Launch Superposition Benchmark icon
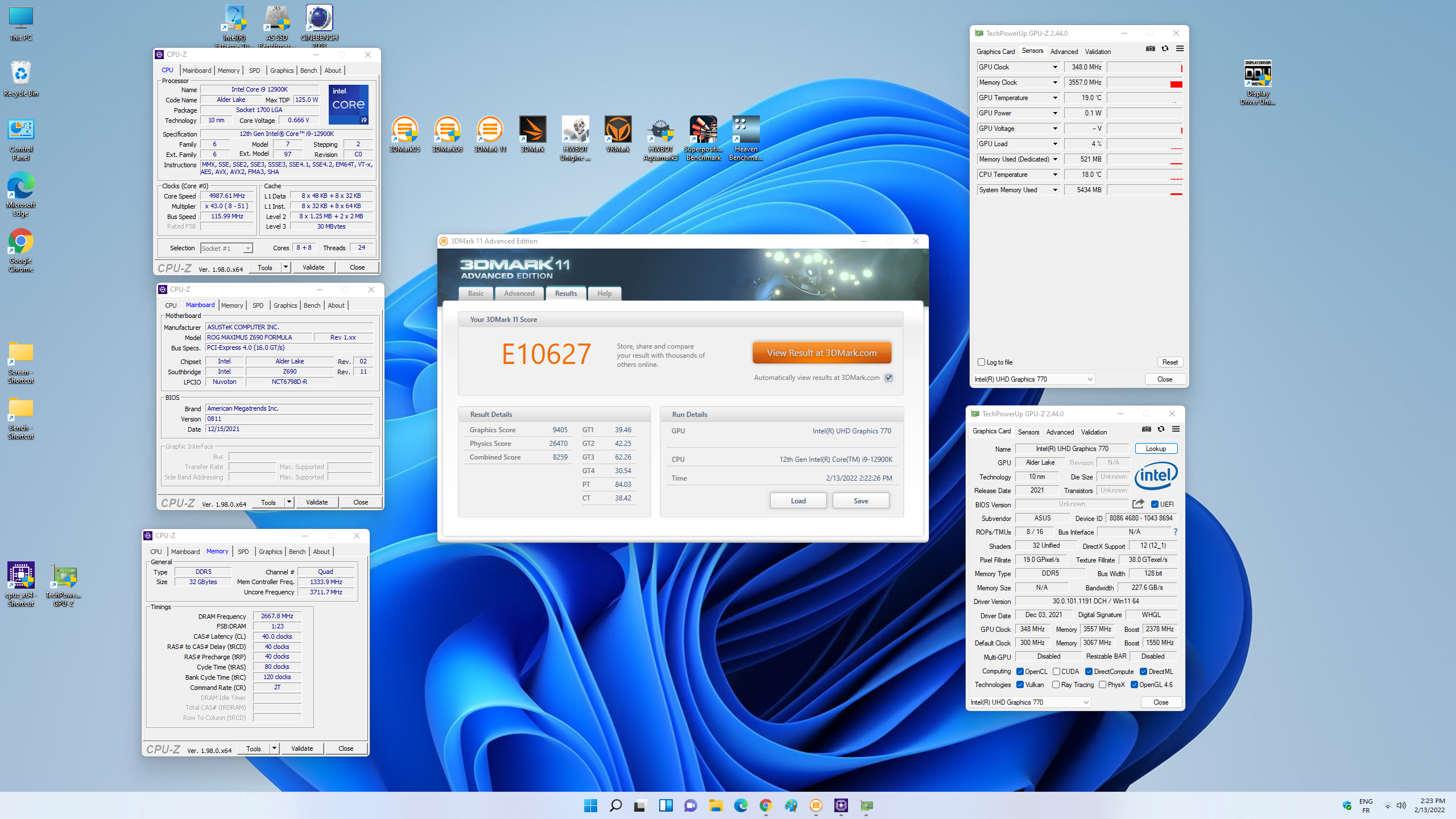 coord(703,138)
